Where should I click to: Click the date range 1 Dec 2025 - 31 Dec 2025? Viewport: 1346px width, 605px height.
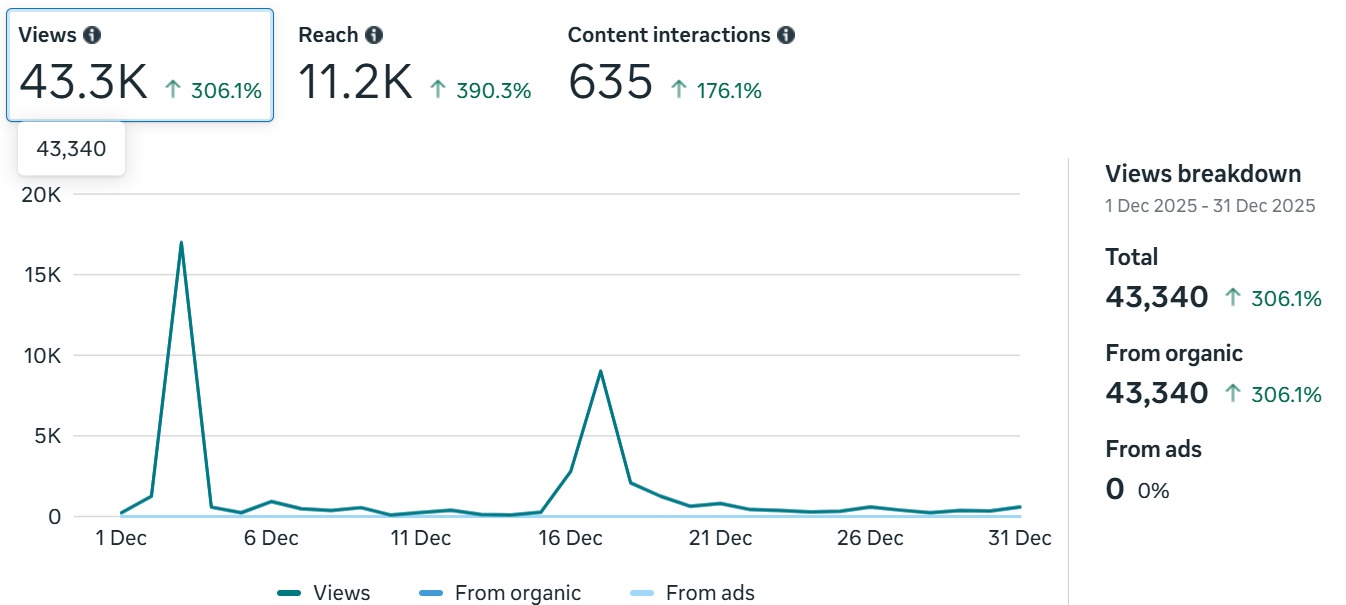[x=1210, y=206]
